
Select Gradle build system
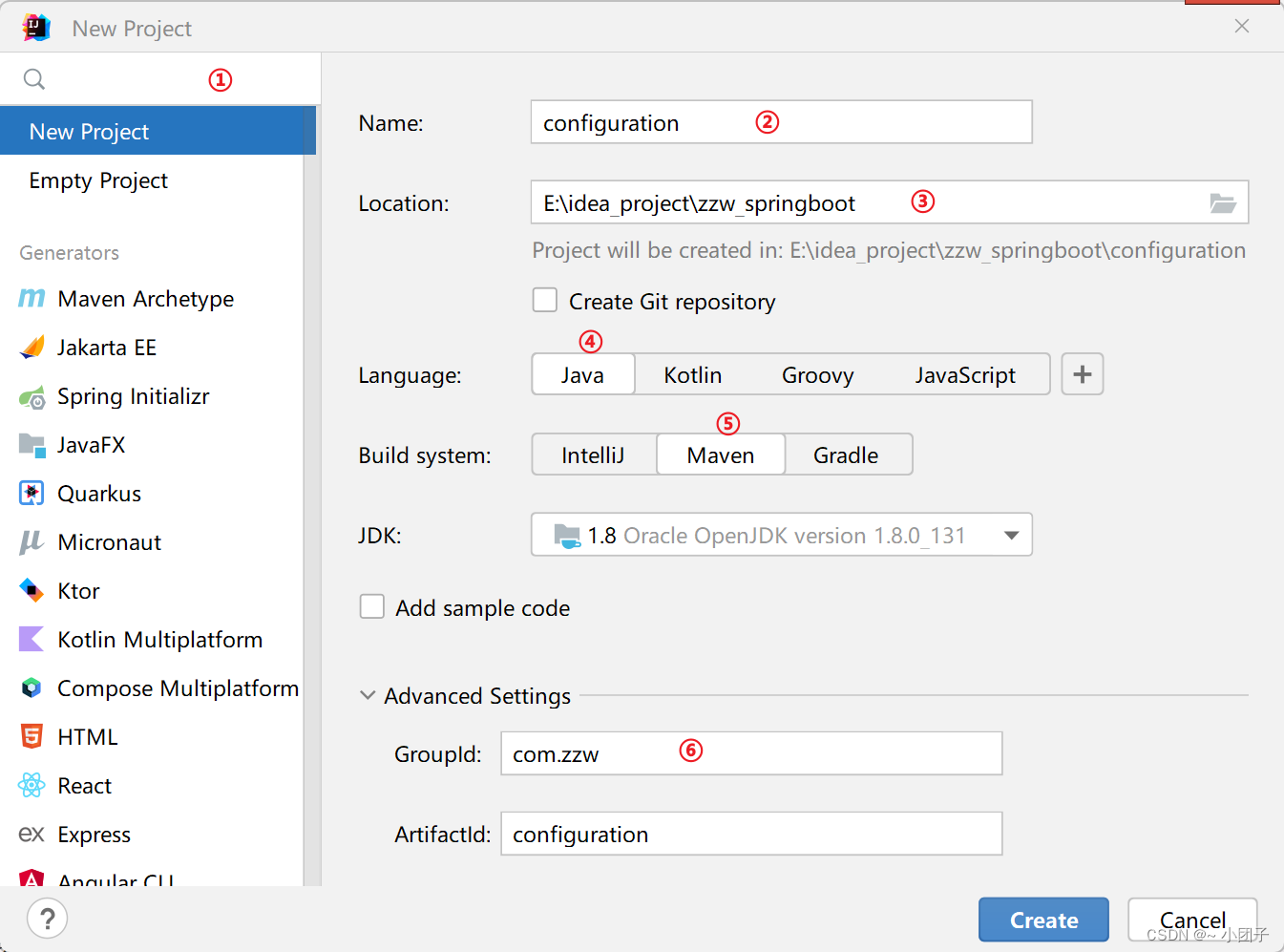846,455
